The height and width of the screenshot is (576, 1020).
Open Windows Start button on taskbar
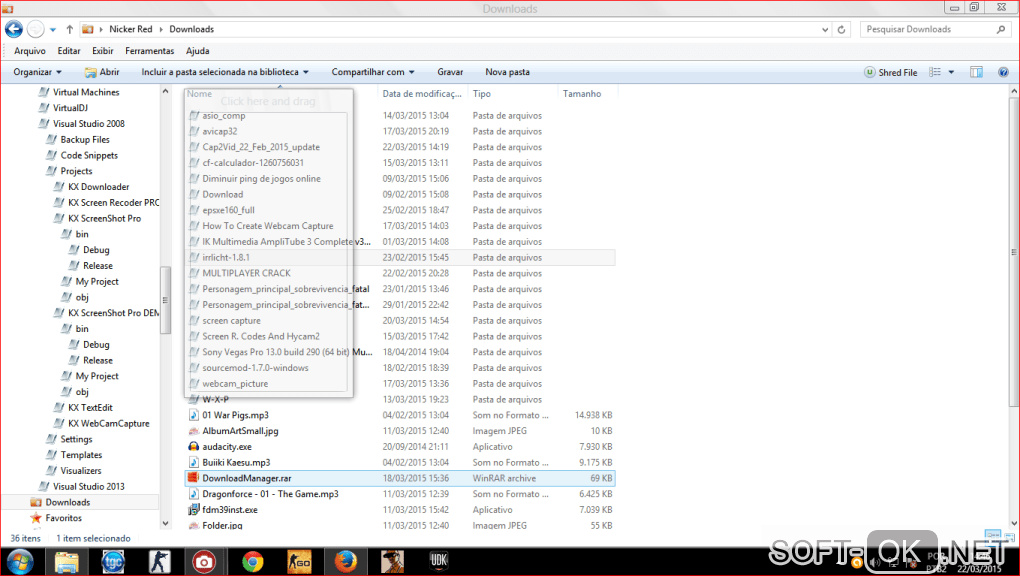coord(19,562)
